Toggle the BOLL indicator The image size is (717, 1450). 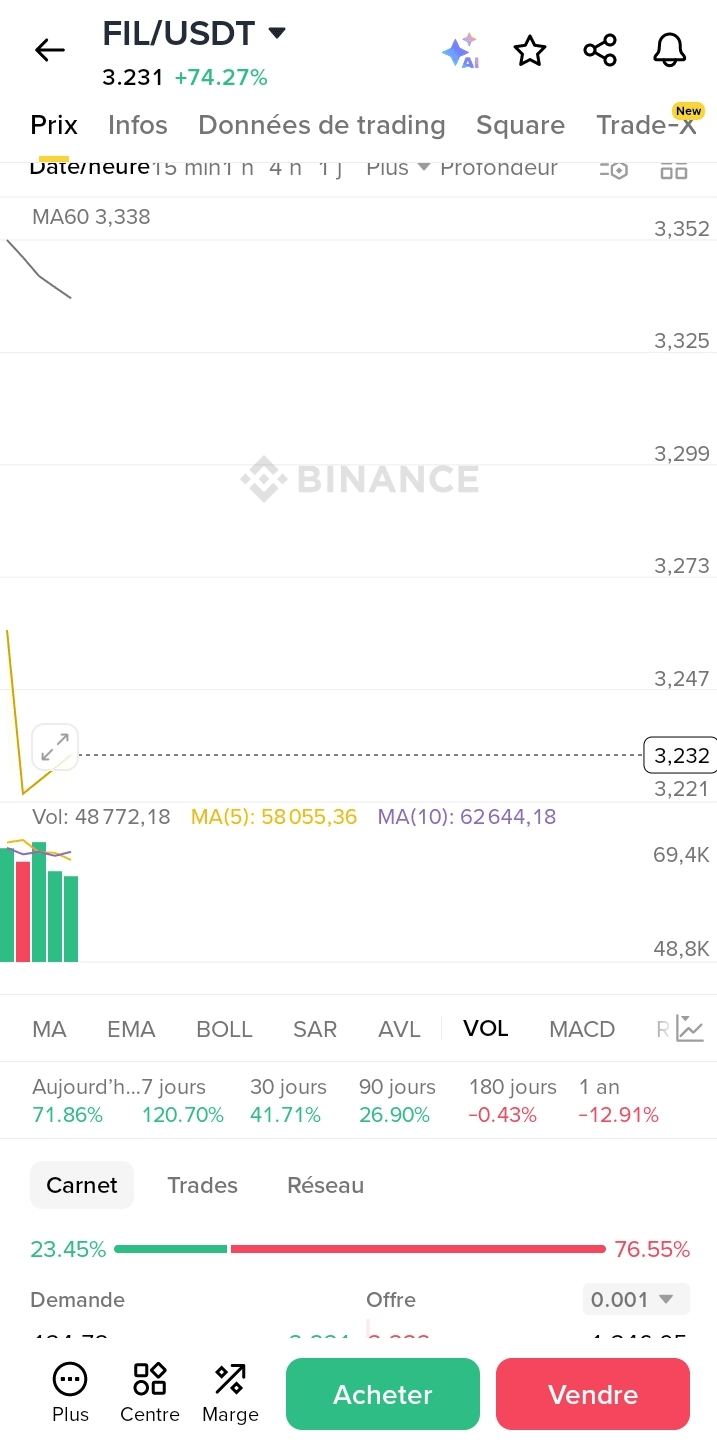tap(224, 1029)
